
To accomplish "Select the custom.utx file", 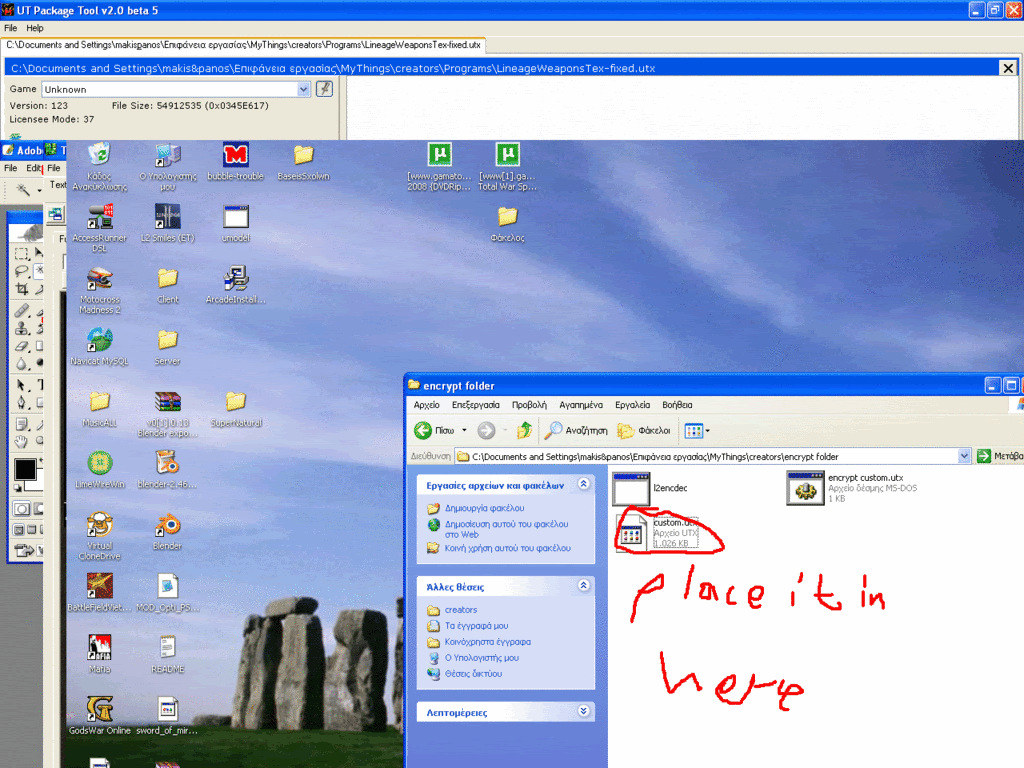I will click(631, 534).
